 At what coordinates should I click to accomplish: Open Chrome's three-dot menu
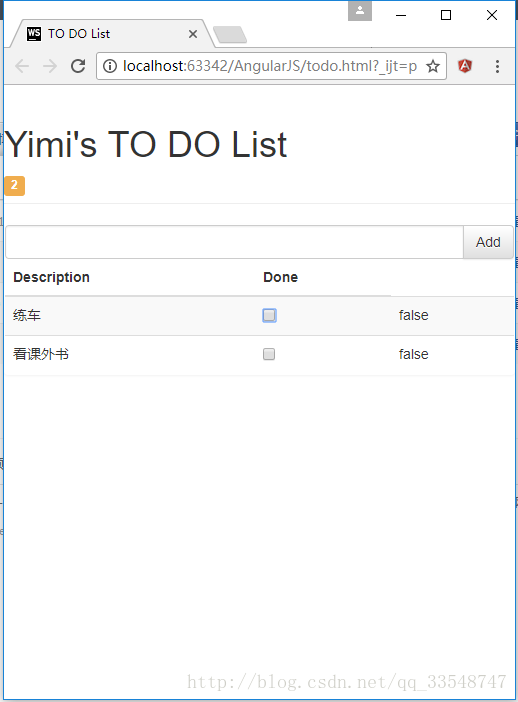coord(497,66)
